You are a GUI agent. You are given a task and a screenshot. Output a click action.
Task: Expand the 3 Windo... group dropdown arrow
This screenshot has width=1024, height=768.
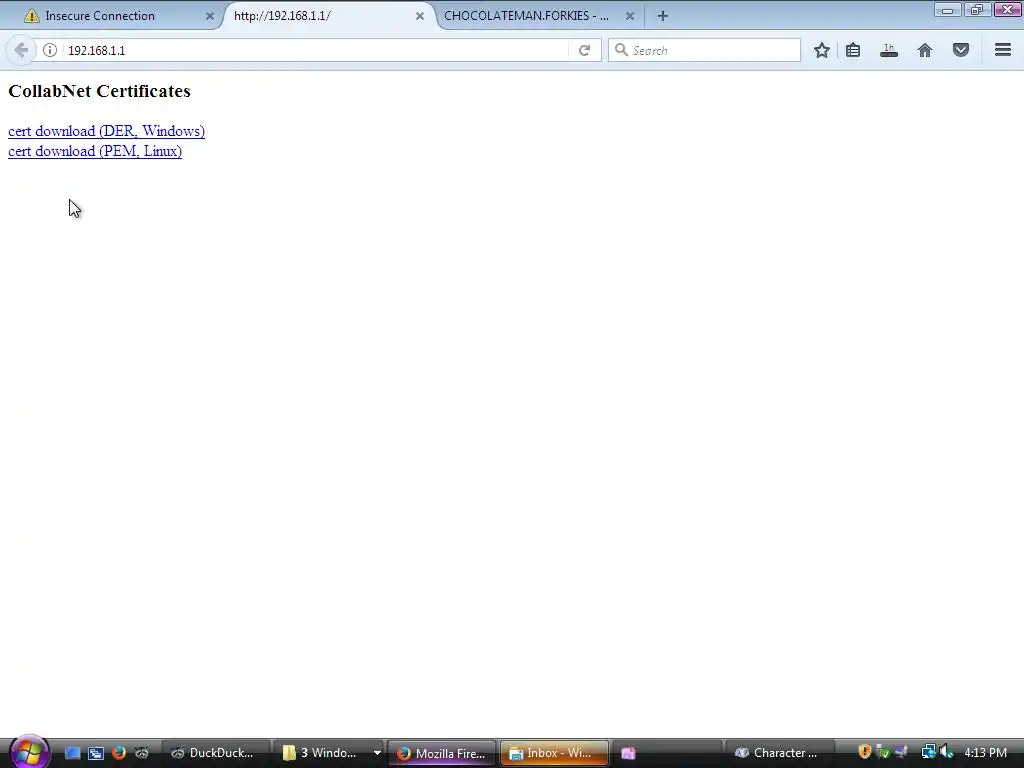pos(377,753)
